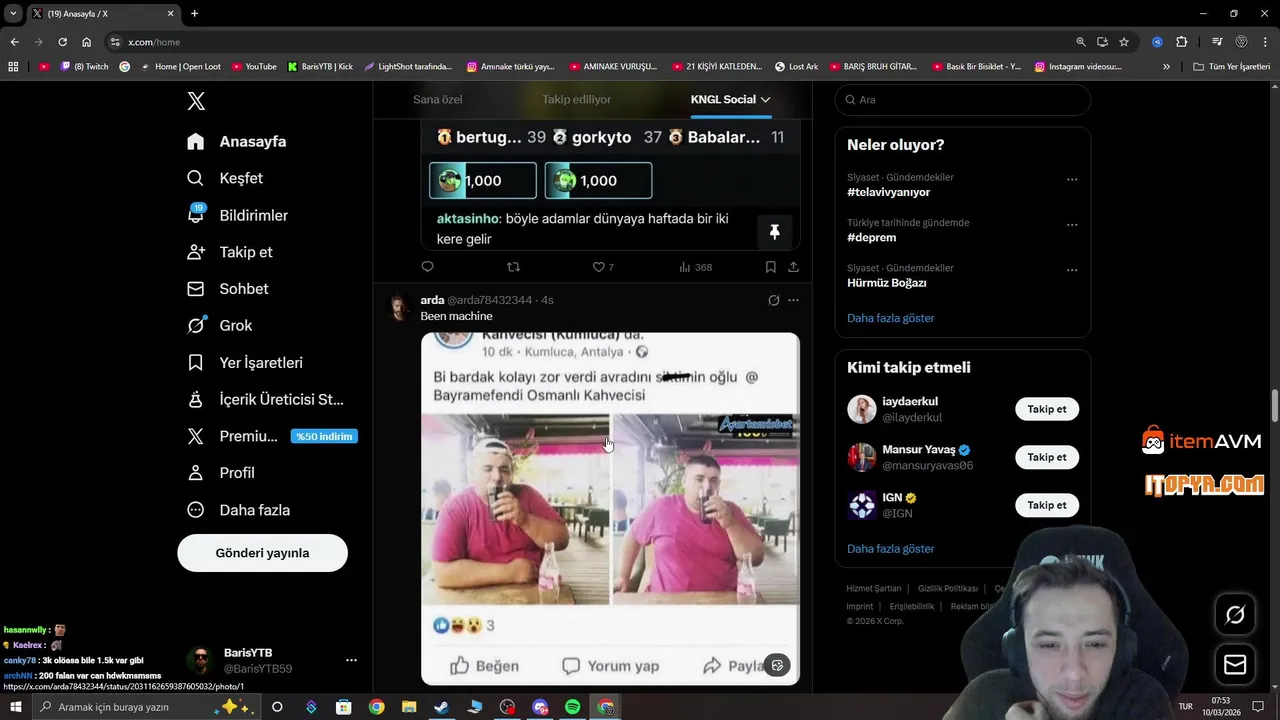Open options for Hürmüz Boğazı trend
This screenshot has height=720, width=1280.
(x=1072, y=270)
